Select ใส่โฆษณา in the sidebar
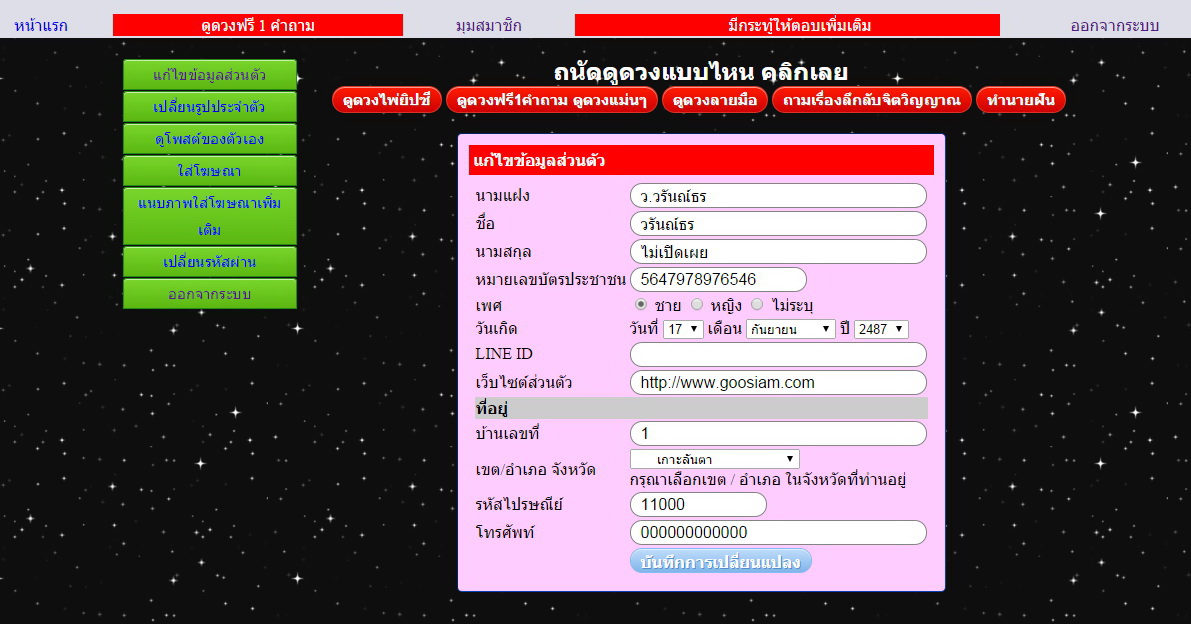Screen dimensions: 1191x624 click(210, 171)
